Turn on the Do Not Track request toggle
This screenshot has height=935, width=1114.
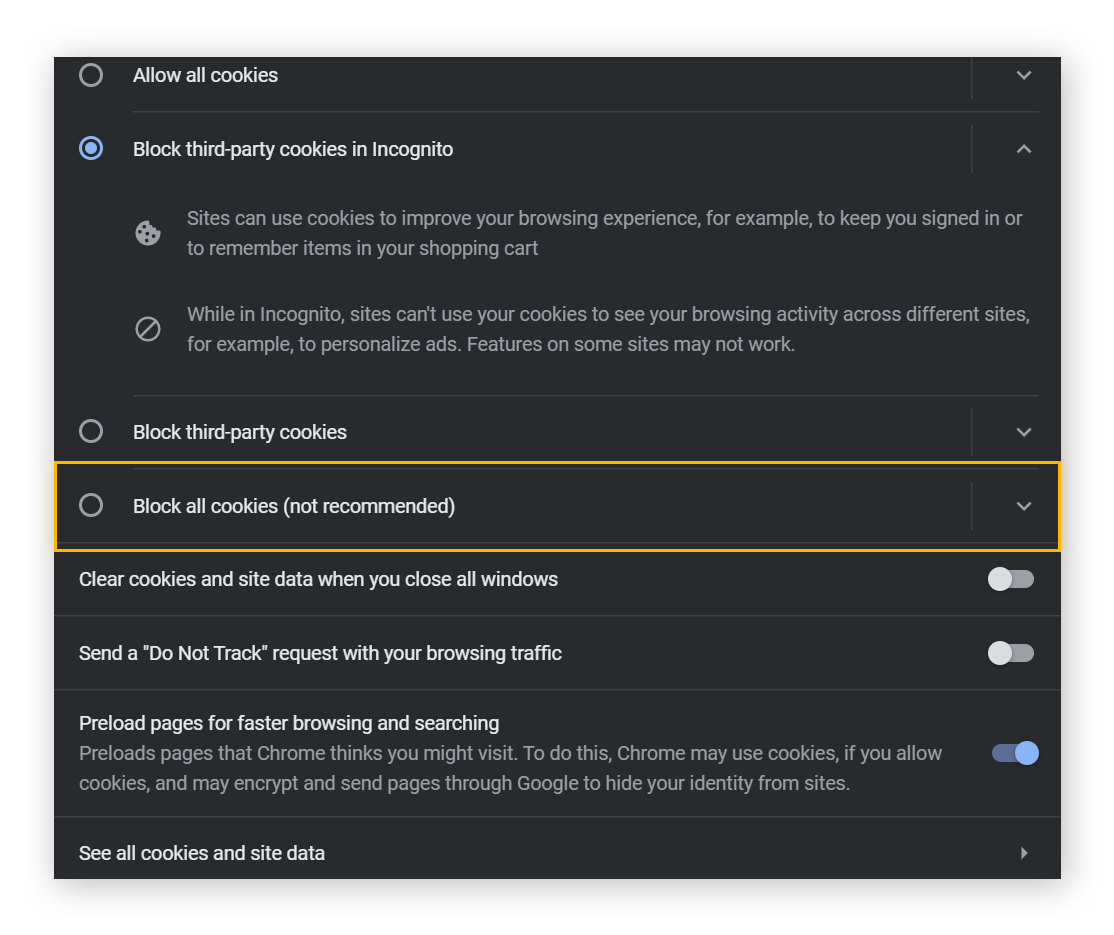(x=1011, y=652)
